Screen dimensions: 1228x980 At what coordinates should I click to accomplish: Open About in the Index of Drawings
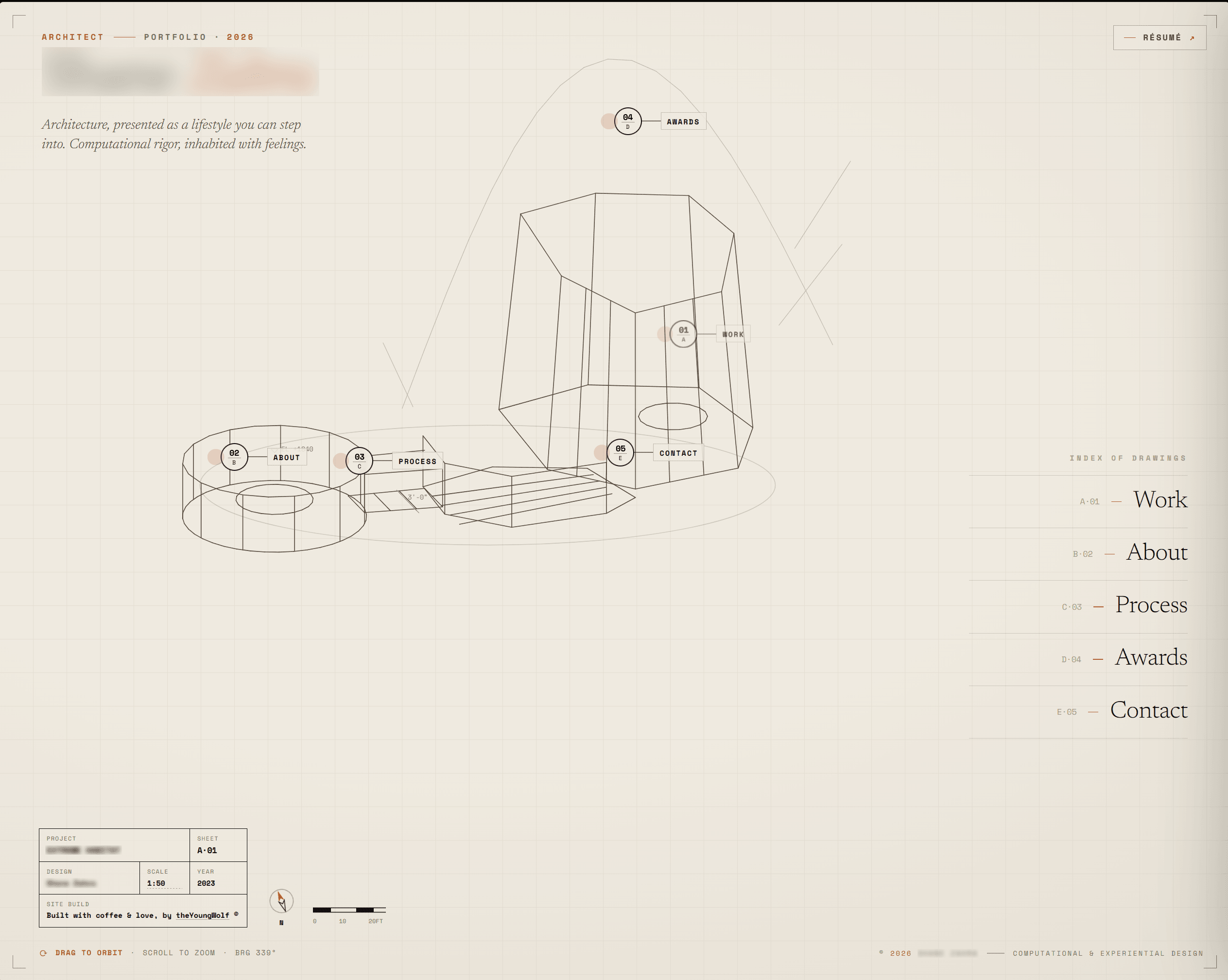1078,554
